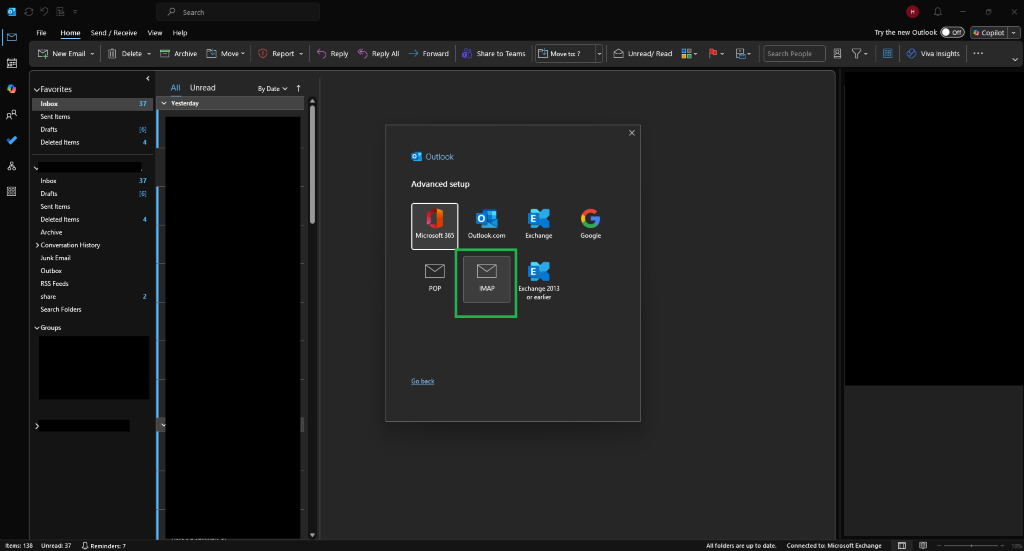Screen dimensions: 1024x551
Task: Open the Categorize color squares dropdown
Action: (x=689, y=54)
